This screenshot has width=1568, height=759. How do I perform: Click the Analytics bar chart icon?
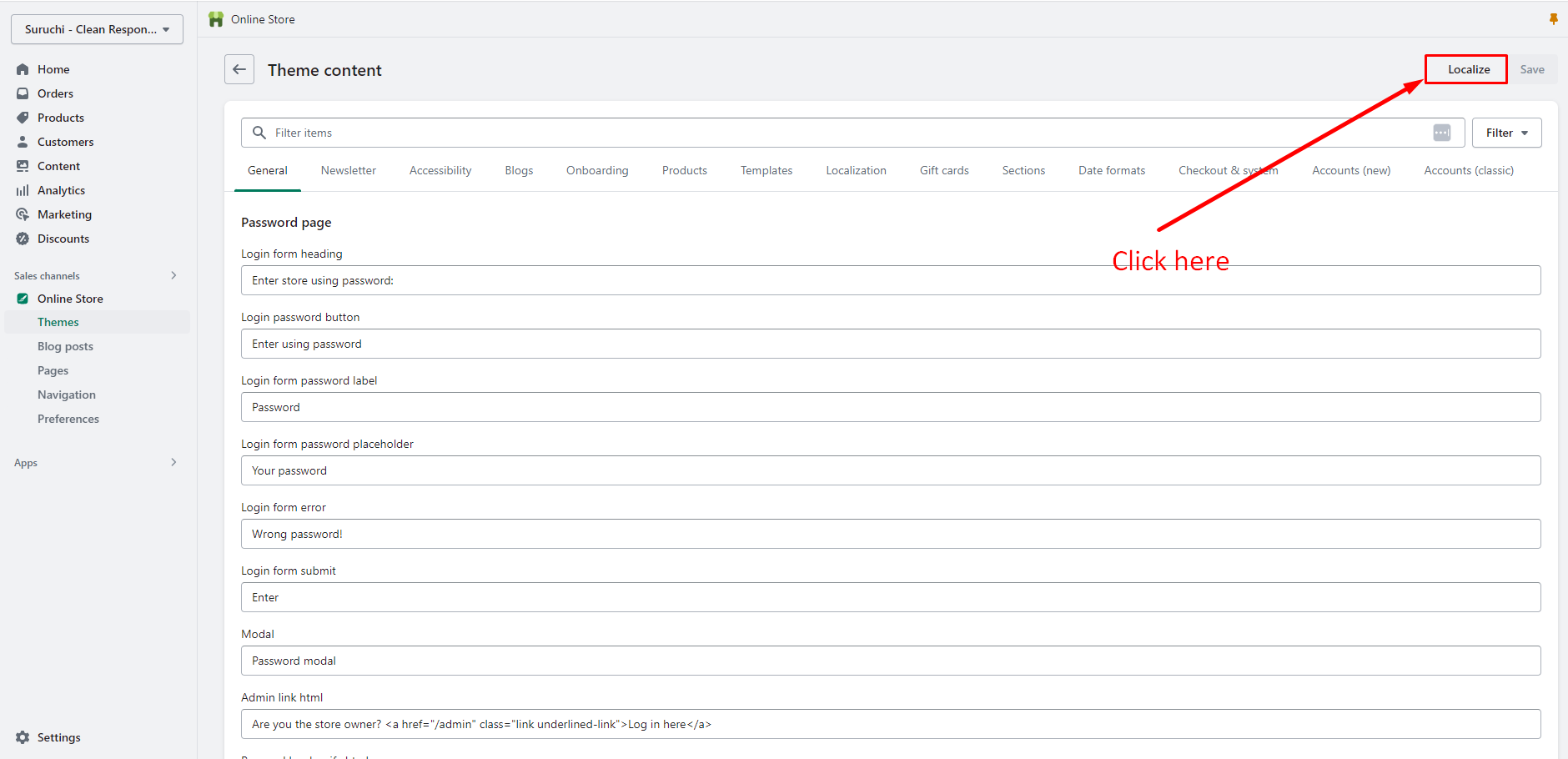click(23, 190)
